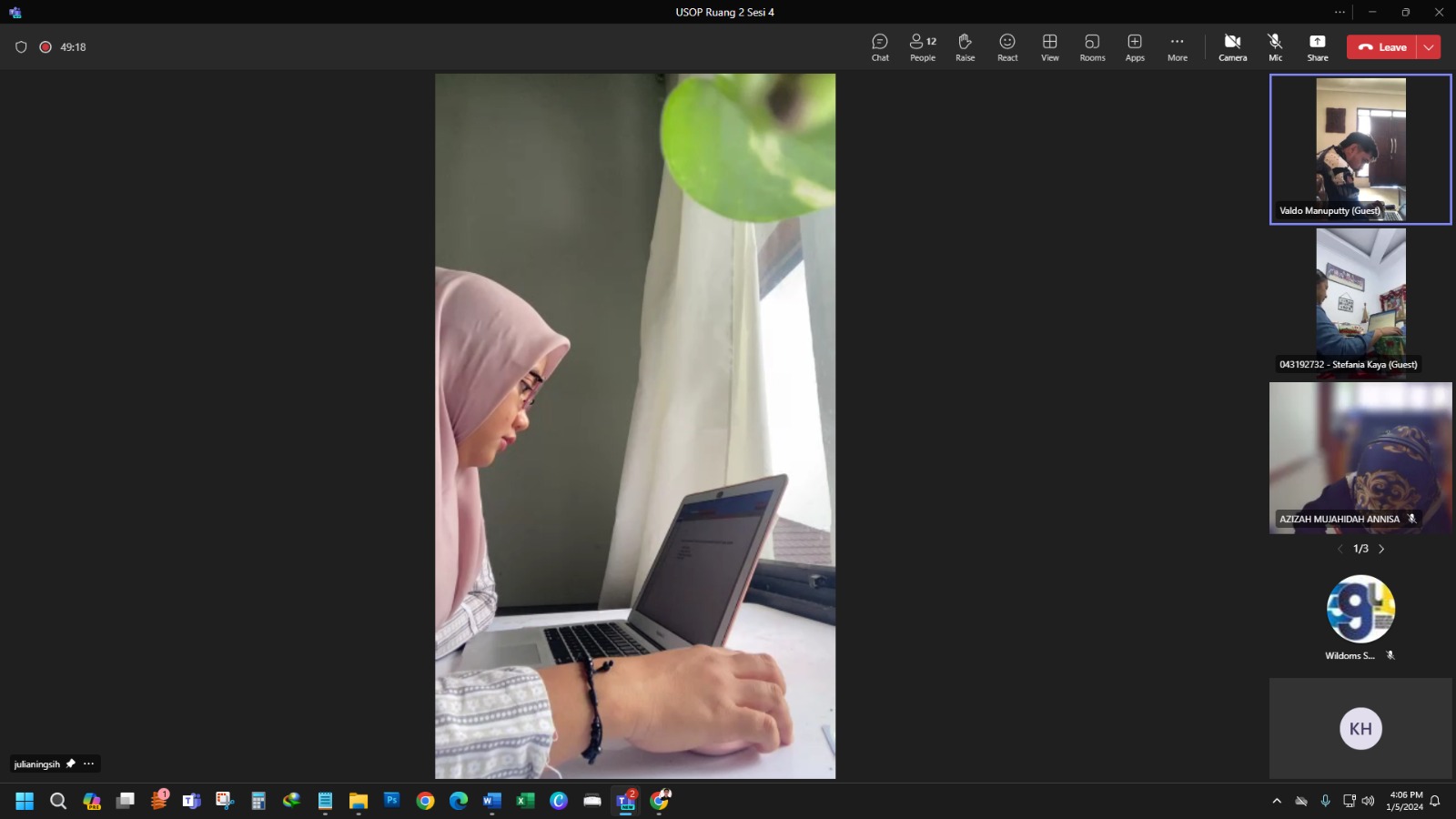The width and height of the screenshot is (1456, 819).
Task: Show the People participants list
Action: pyautogui.click(x=922, y=47)
